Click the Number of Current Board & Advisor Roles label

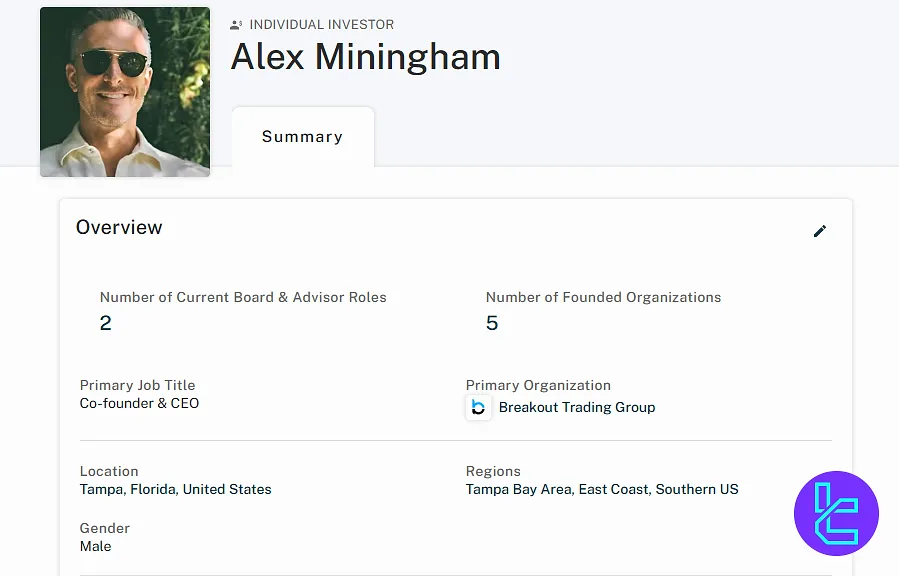pos(243,297)
